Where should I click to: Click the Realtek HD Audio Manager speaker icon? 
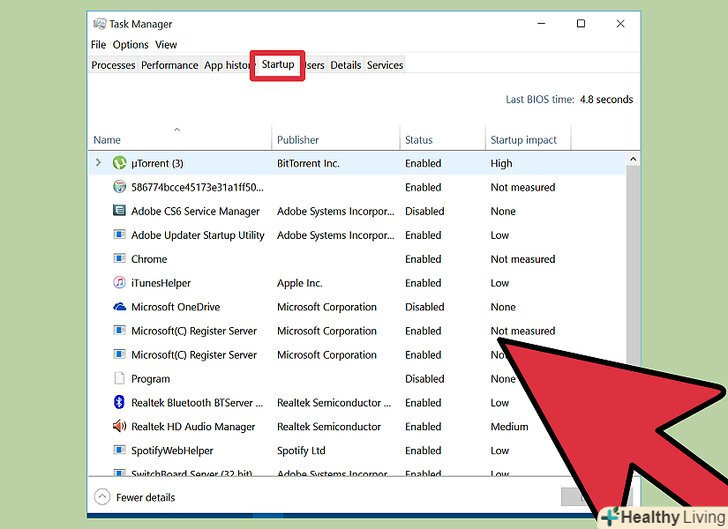point(120,427)
